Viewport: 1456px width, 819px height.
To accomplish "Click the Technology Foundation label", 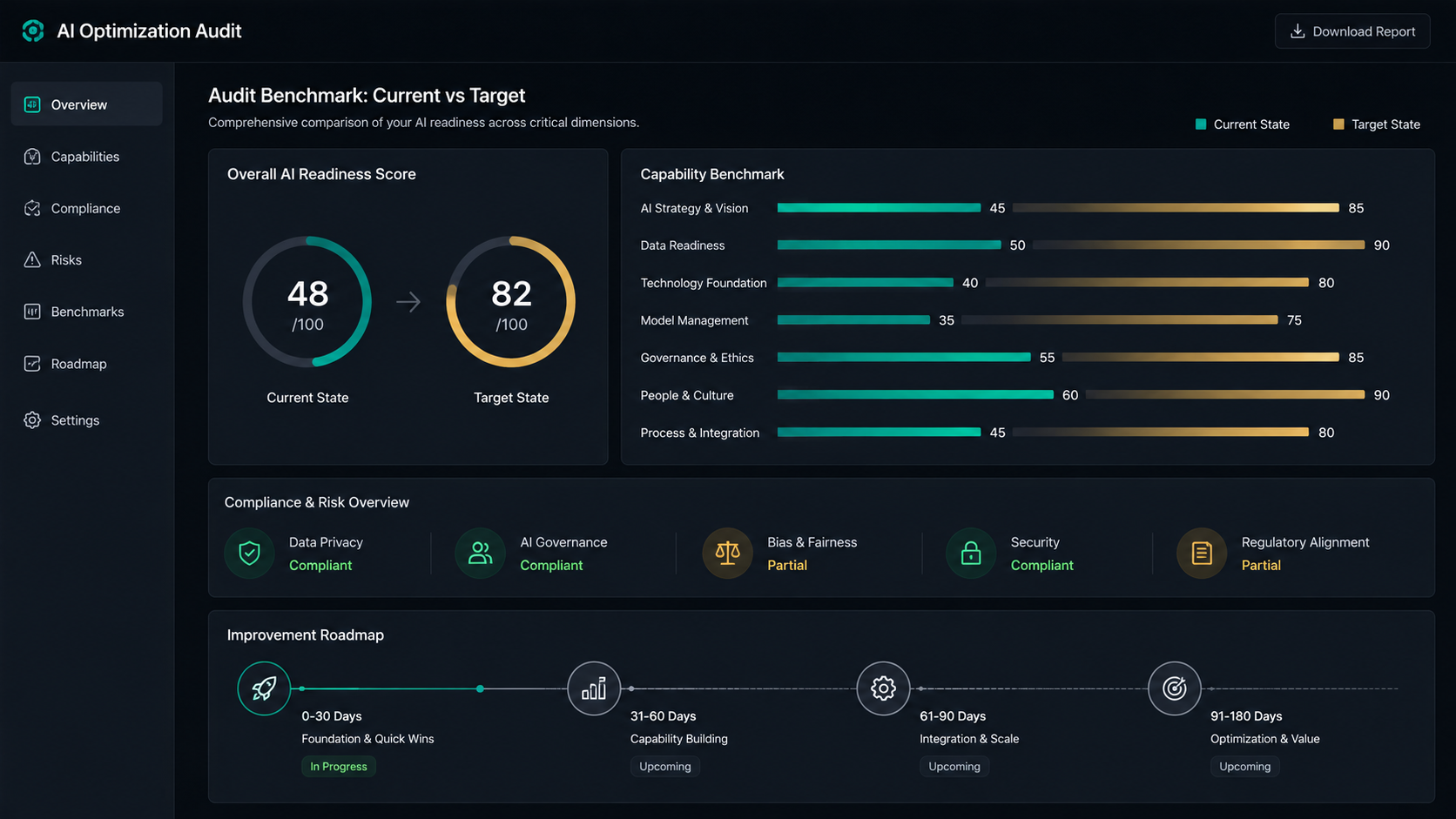I will click(704, 283).
